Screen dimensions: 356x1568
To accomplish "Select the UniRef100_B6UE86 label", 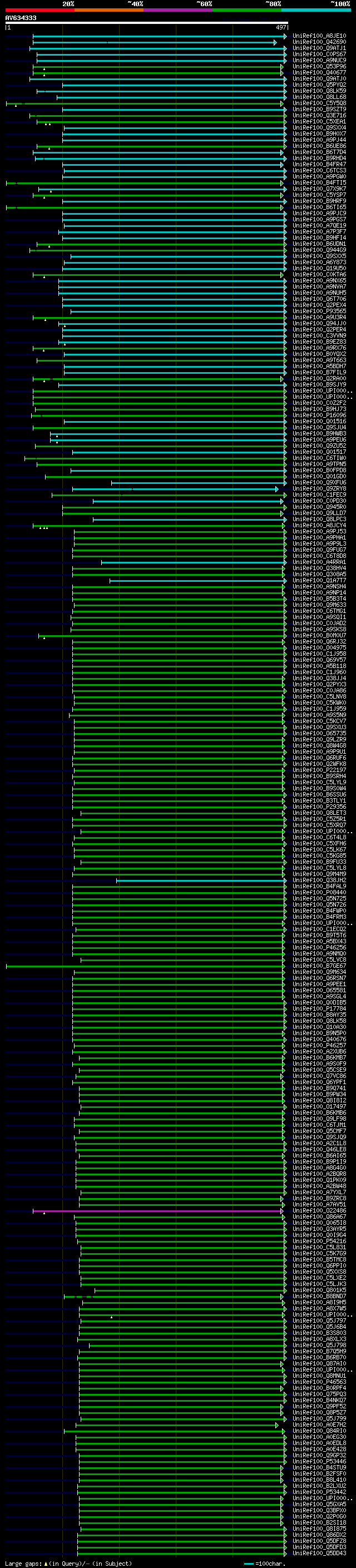I will [319, 147].
